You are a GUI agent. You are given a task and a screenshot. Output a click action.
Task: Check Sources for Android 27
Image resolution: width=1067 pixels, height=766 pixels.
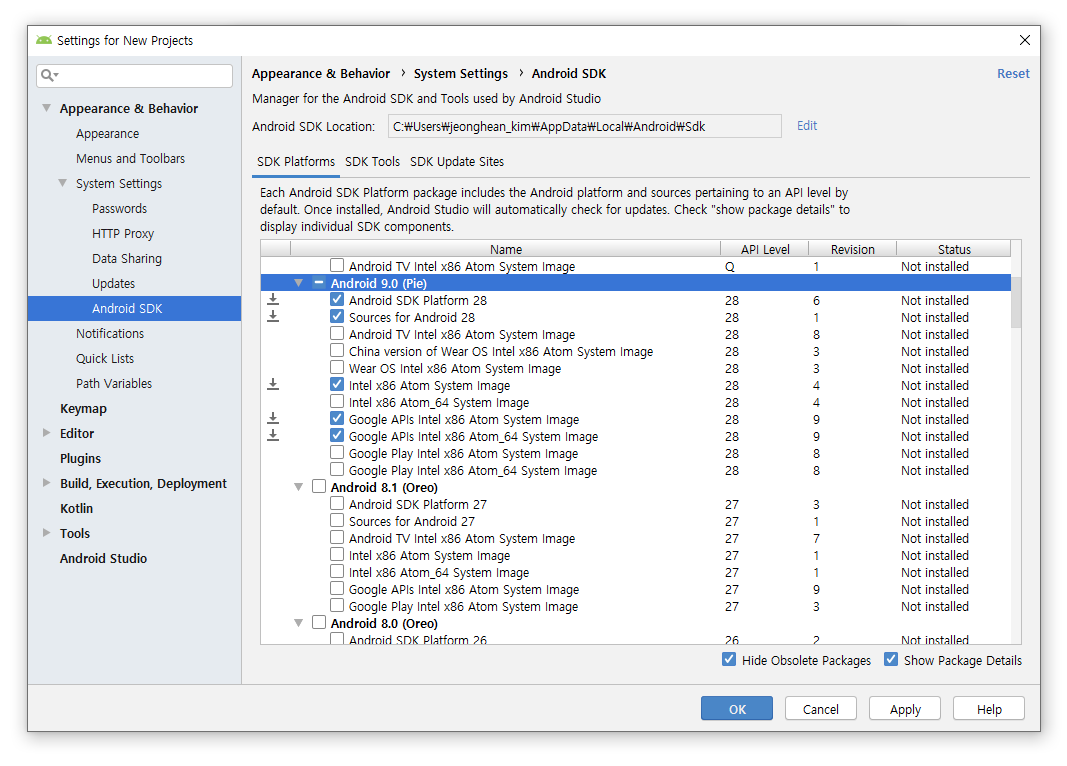pos(337,520)
